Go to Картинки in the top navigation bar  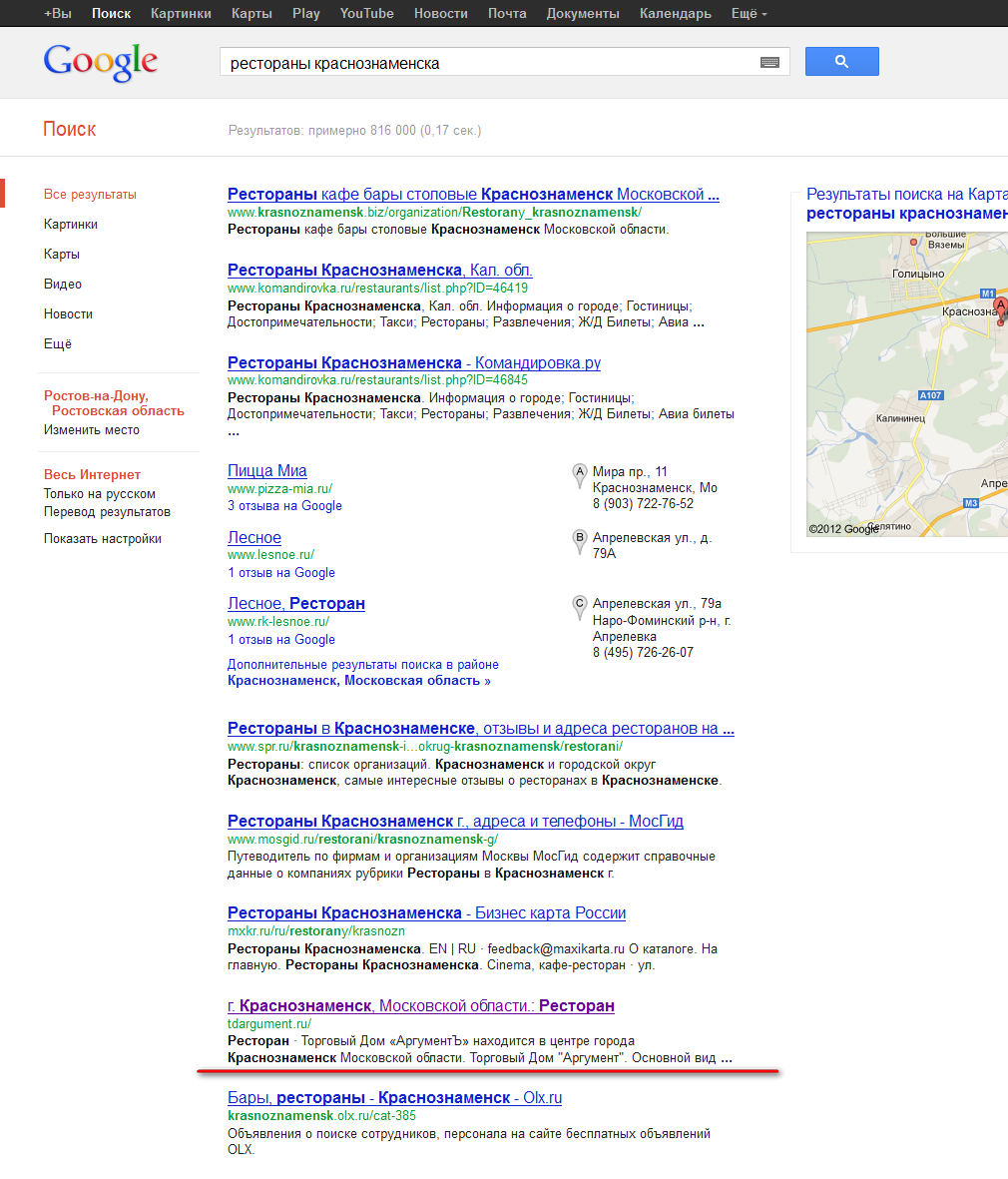pos(181,14)
